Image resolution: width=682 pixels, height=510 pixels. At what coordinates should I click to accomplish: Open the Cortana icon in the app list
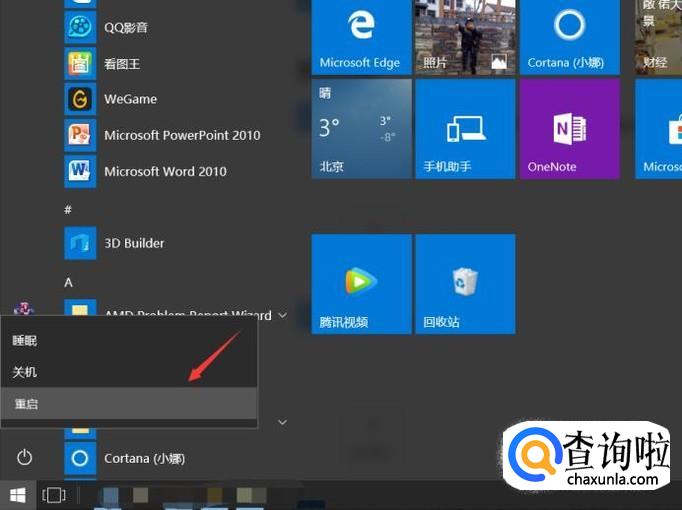[x=80, y=458]
